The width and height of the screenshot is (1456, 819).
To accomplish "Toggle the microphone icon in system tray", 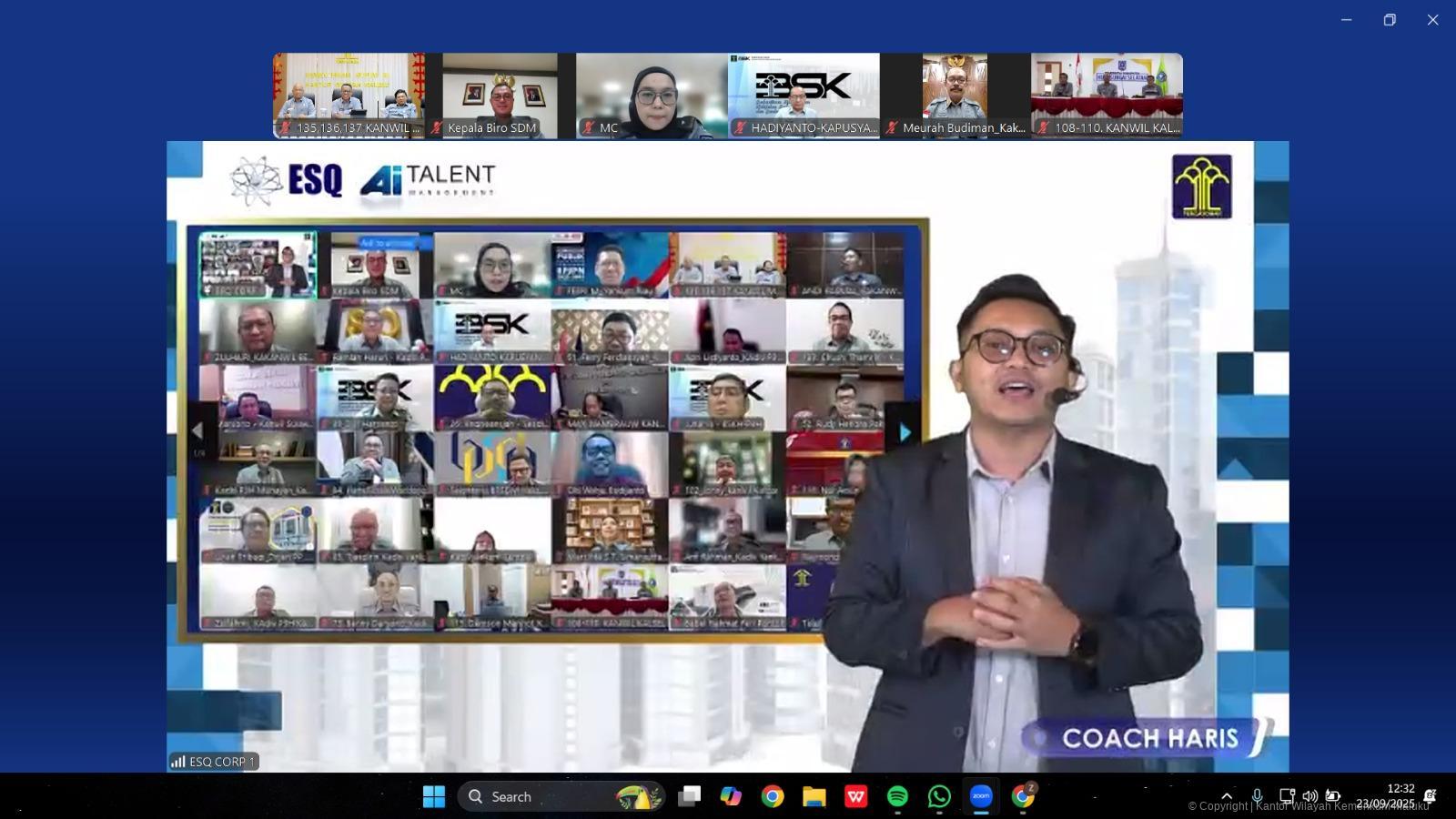I will [x=1257, y=796].
